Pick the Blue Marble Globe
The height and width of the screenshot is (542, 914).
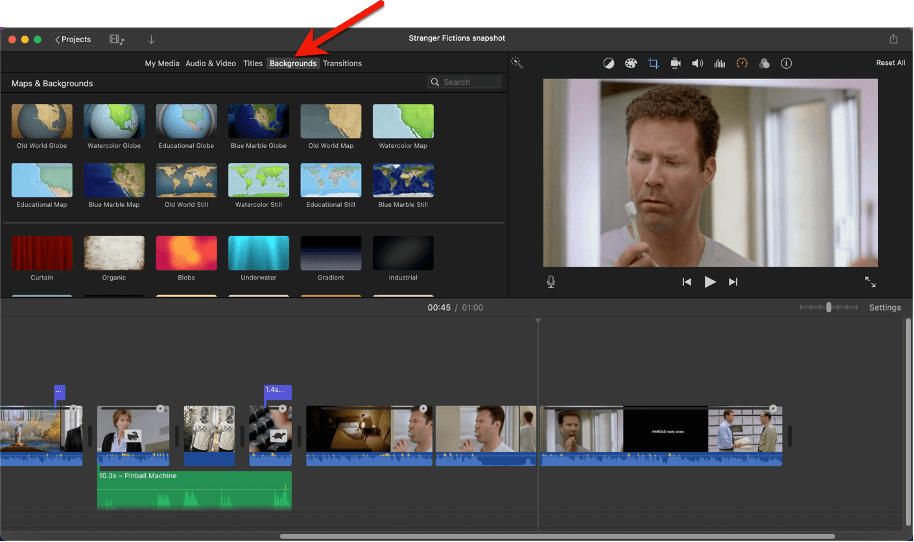coord(258,121)
